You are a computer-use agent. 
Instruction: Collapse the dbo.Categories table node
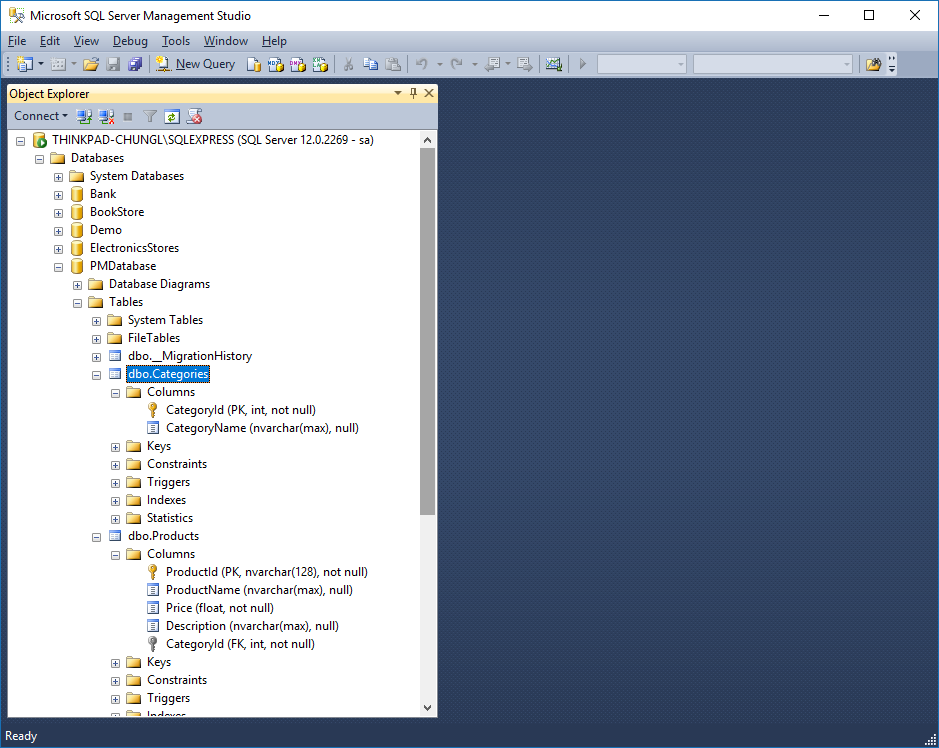coord(96,375)
